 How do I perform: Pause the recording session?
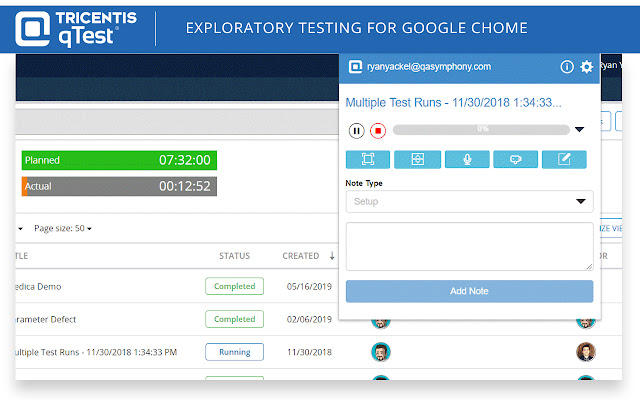[356, 131]
